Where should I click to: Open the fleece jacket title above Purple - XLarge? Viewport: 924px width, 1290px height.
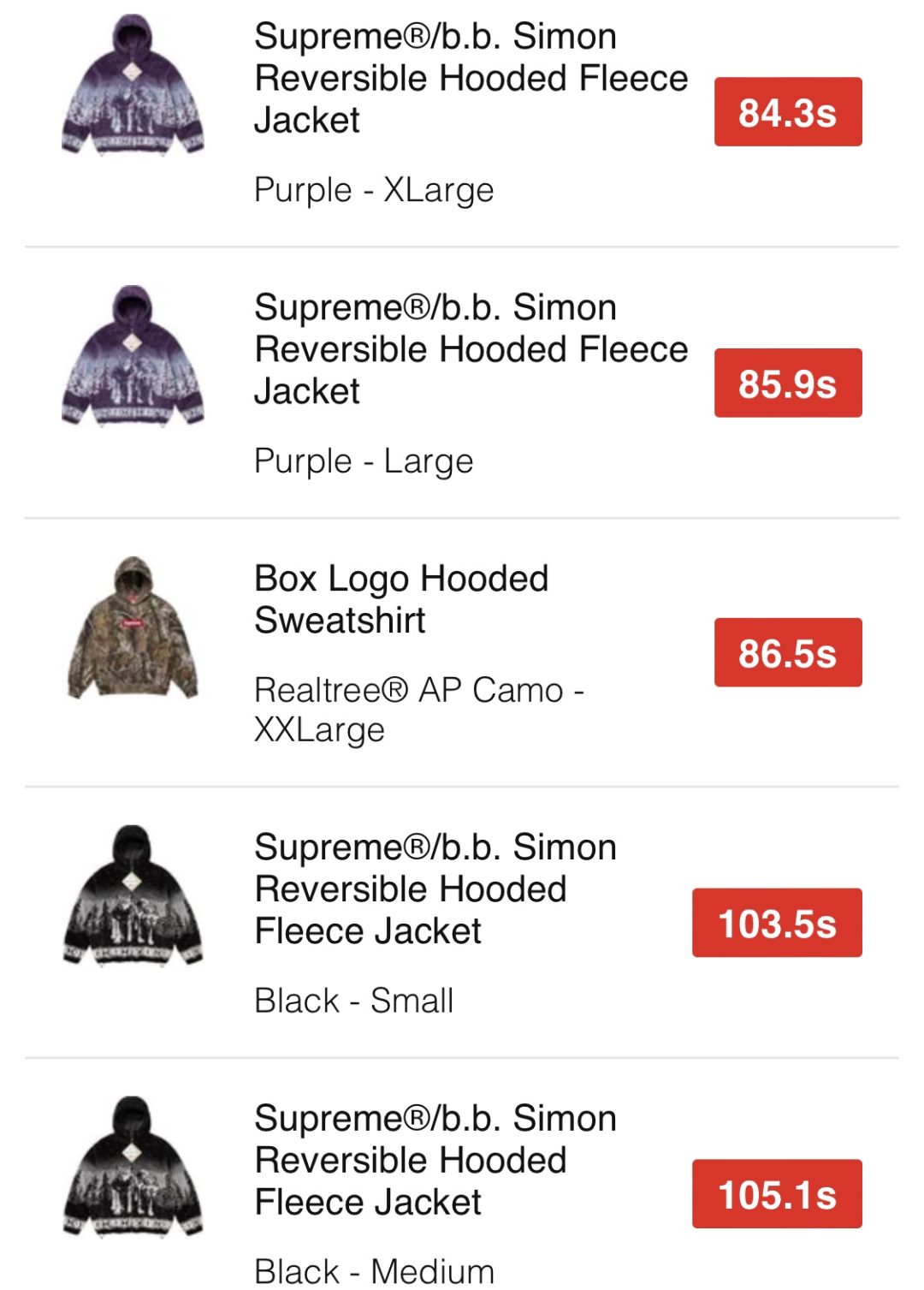[471, 78]
